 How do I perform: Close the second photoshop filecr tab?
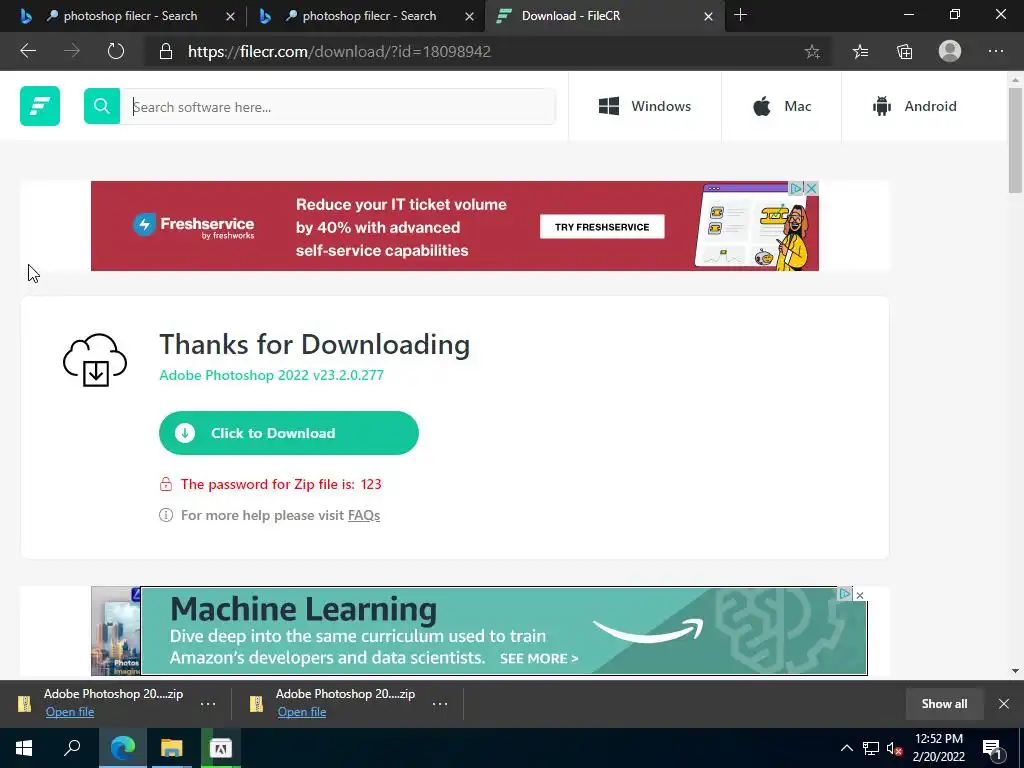pos(470,16)
